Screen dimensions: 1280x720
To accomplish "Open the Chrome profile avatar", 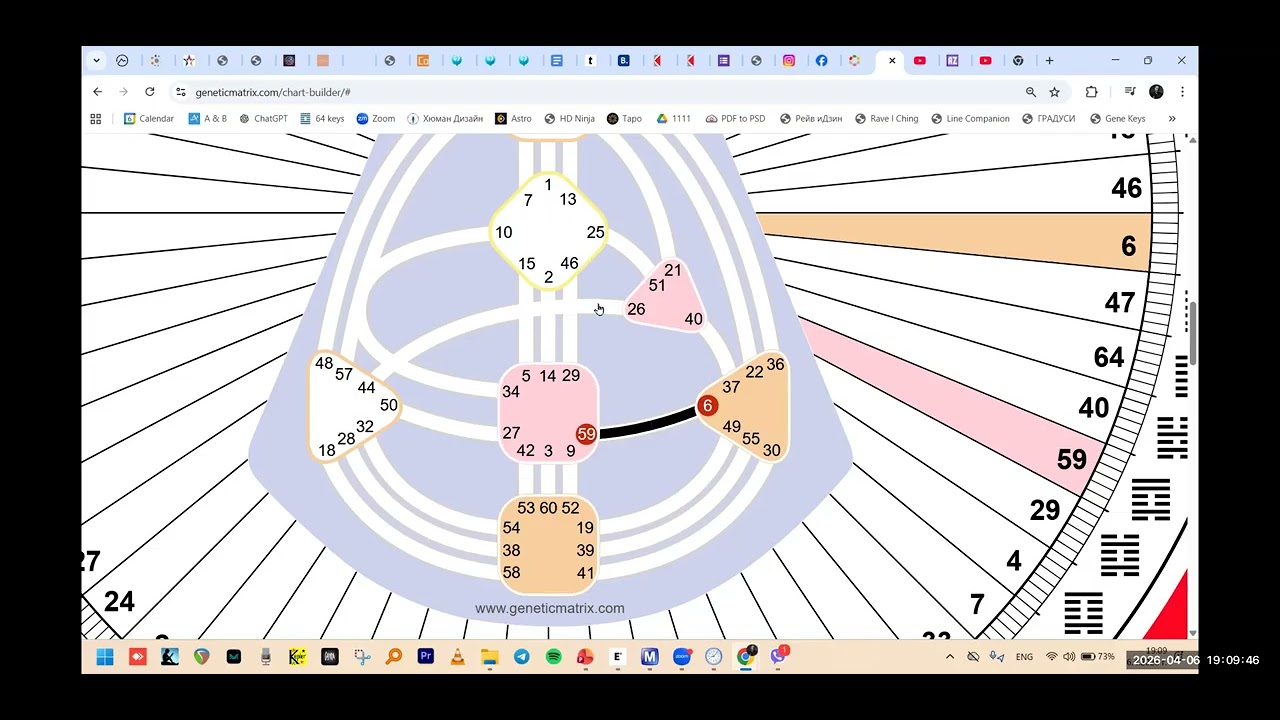I will click(1156, 92).
